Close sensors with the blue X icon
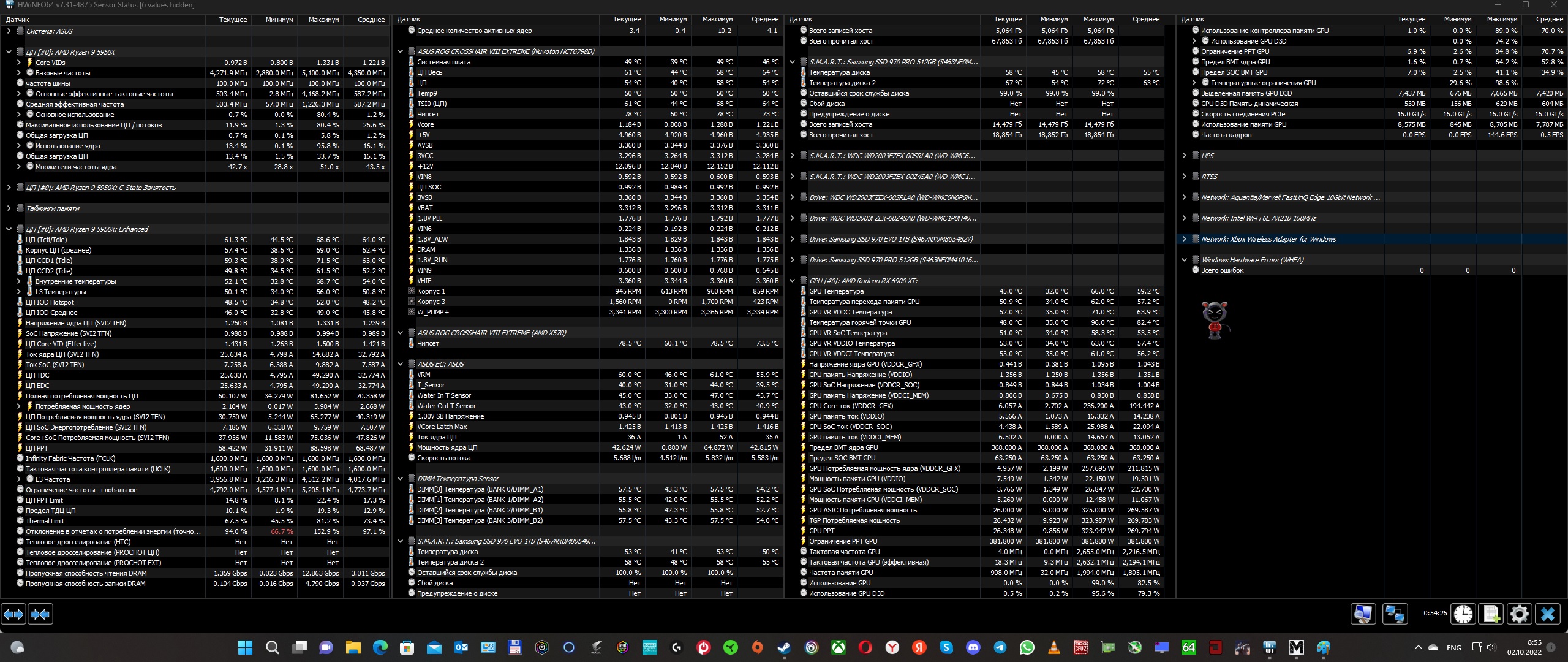Screen dimensions: 1568x662 click(x=1548, y=614)
